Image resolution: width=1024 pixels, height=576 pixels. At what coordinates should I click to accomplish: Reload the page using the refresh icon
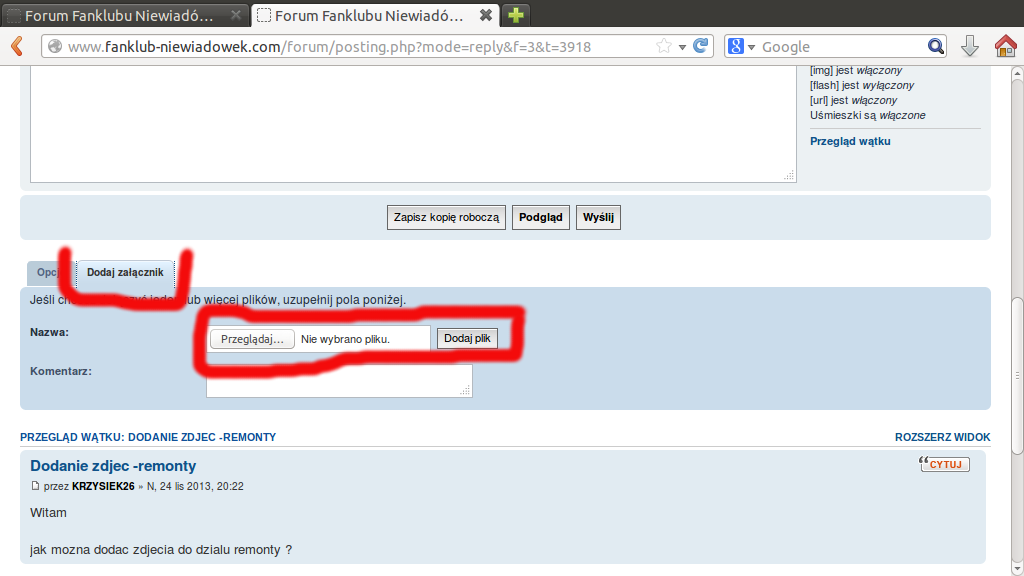[x=701, y=46]
